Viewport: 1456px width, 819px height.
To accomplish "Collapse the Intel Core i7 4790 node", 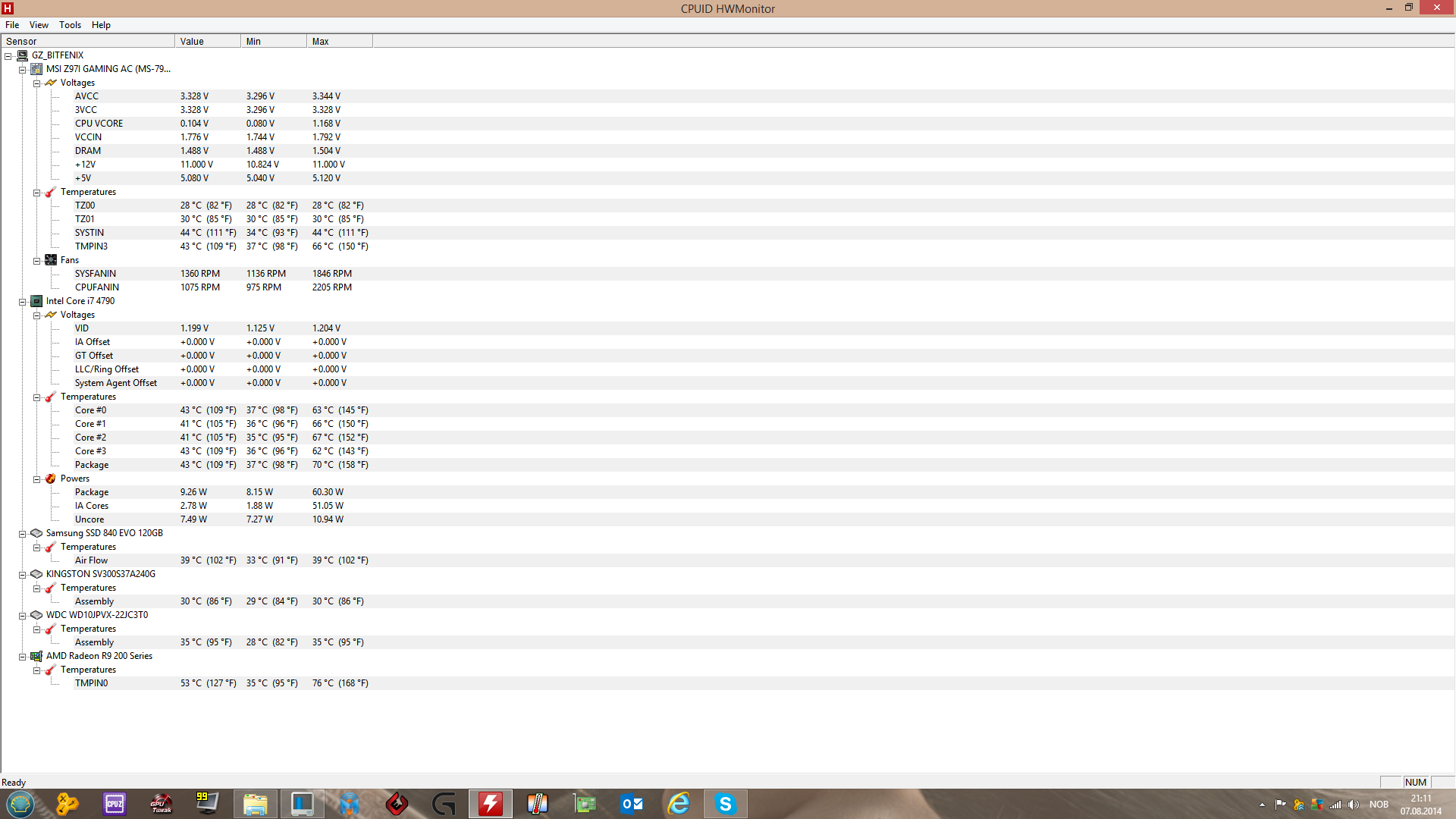I will (x=23, y=302).
